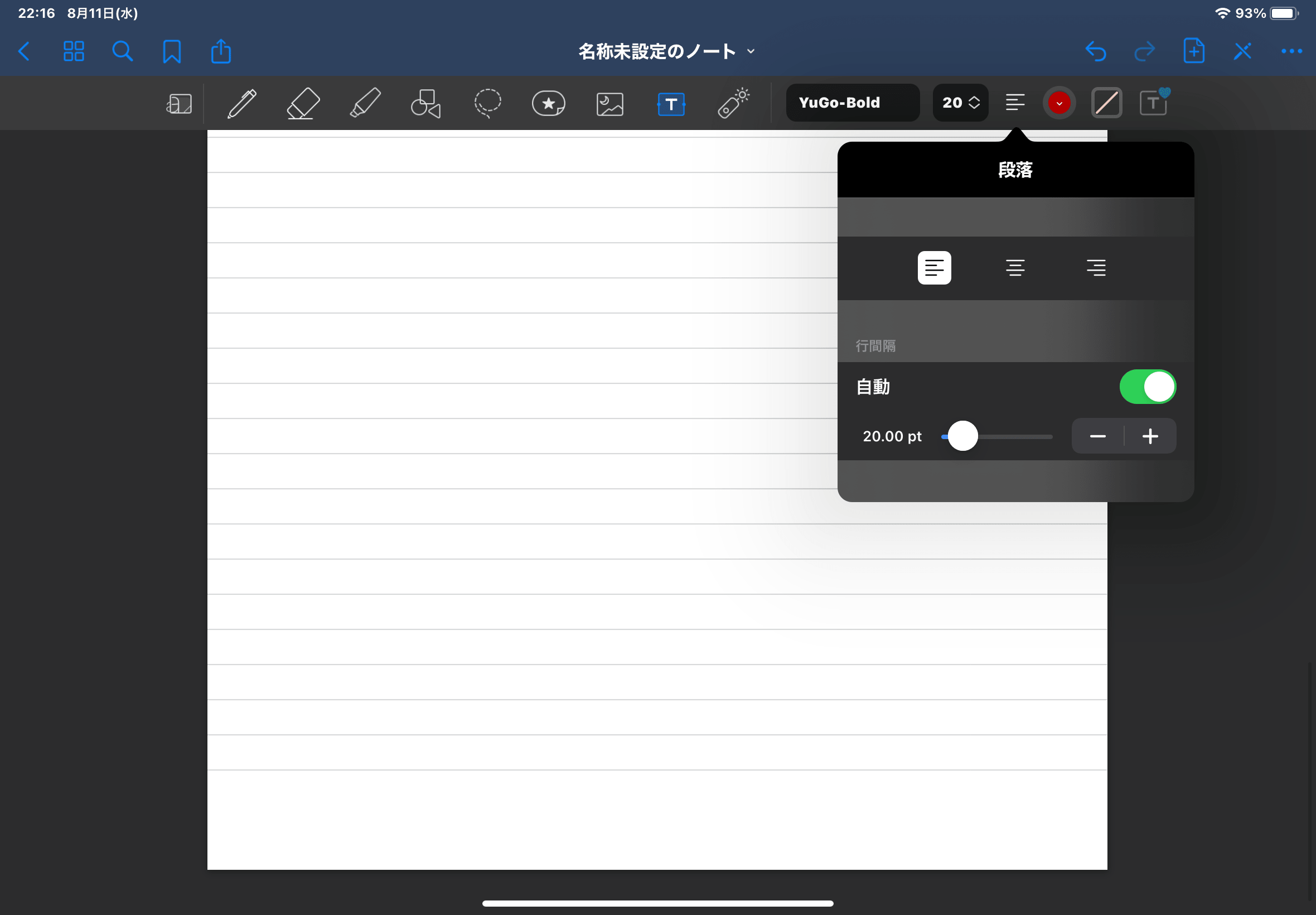Choose center text alignment

coord(1015,268)
